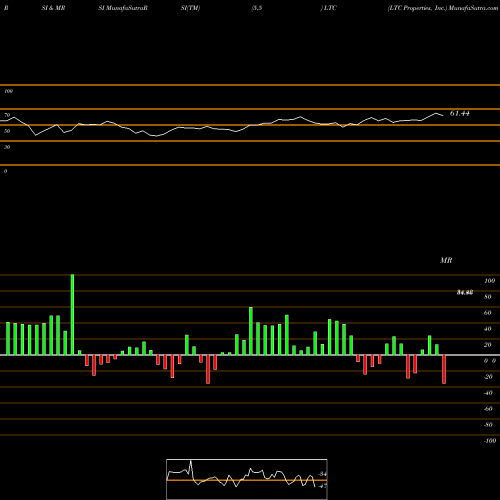The height and width of the screenshot is (500, 500).
Task: Click the MR label above the histogram
Action: coord(446,260)
